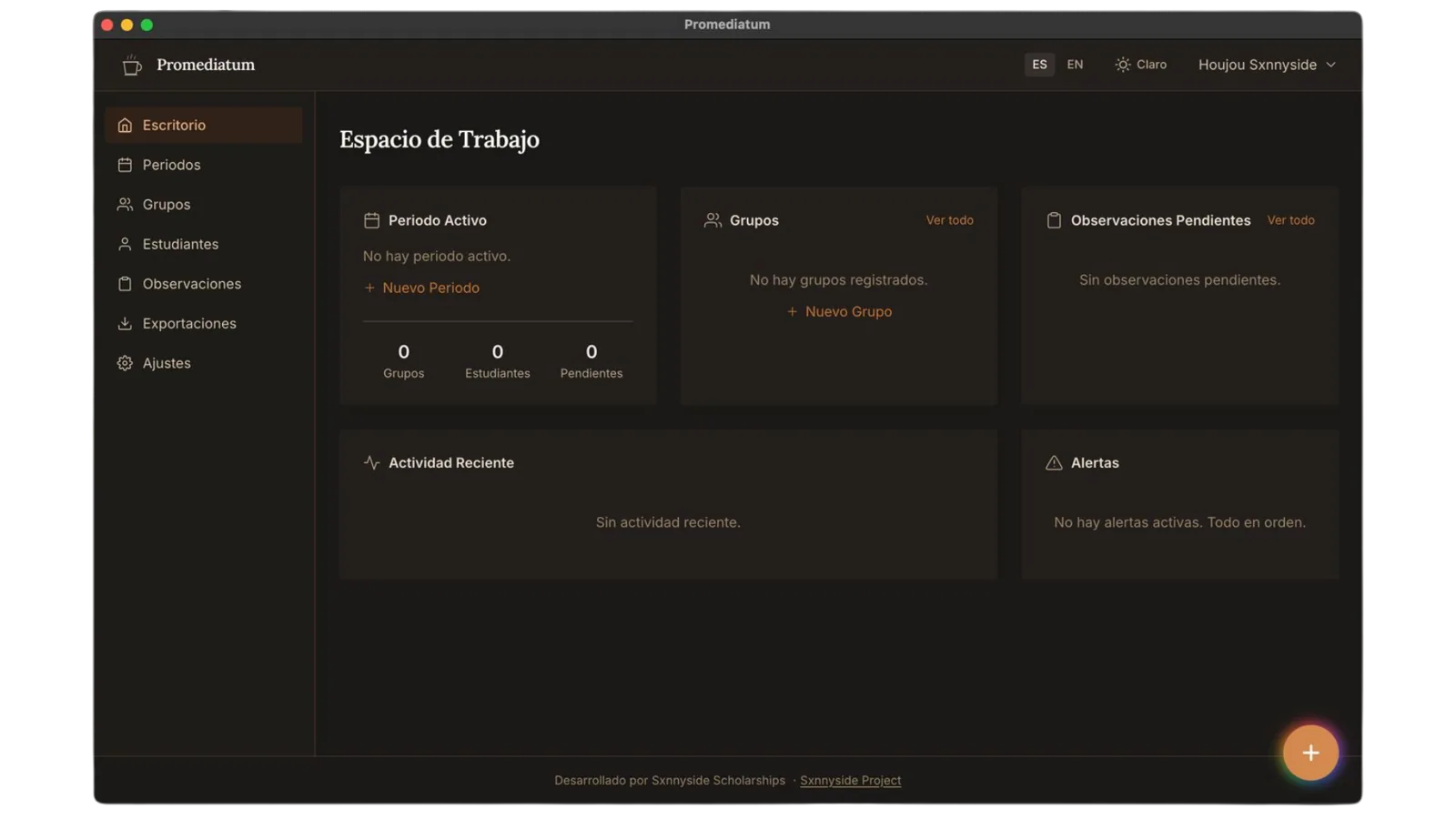The height and width of the screenshot is (819, 1456).
Task: Click Nuevo Grupo in Grupos card
Action: coord(839,311)
